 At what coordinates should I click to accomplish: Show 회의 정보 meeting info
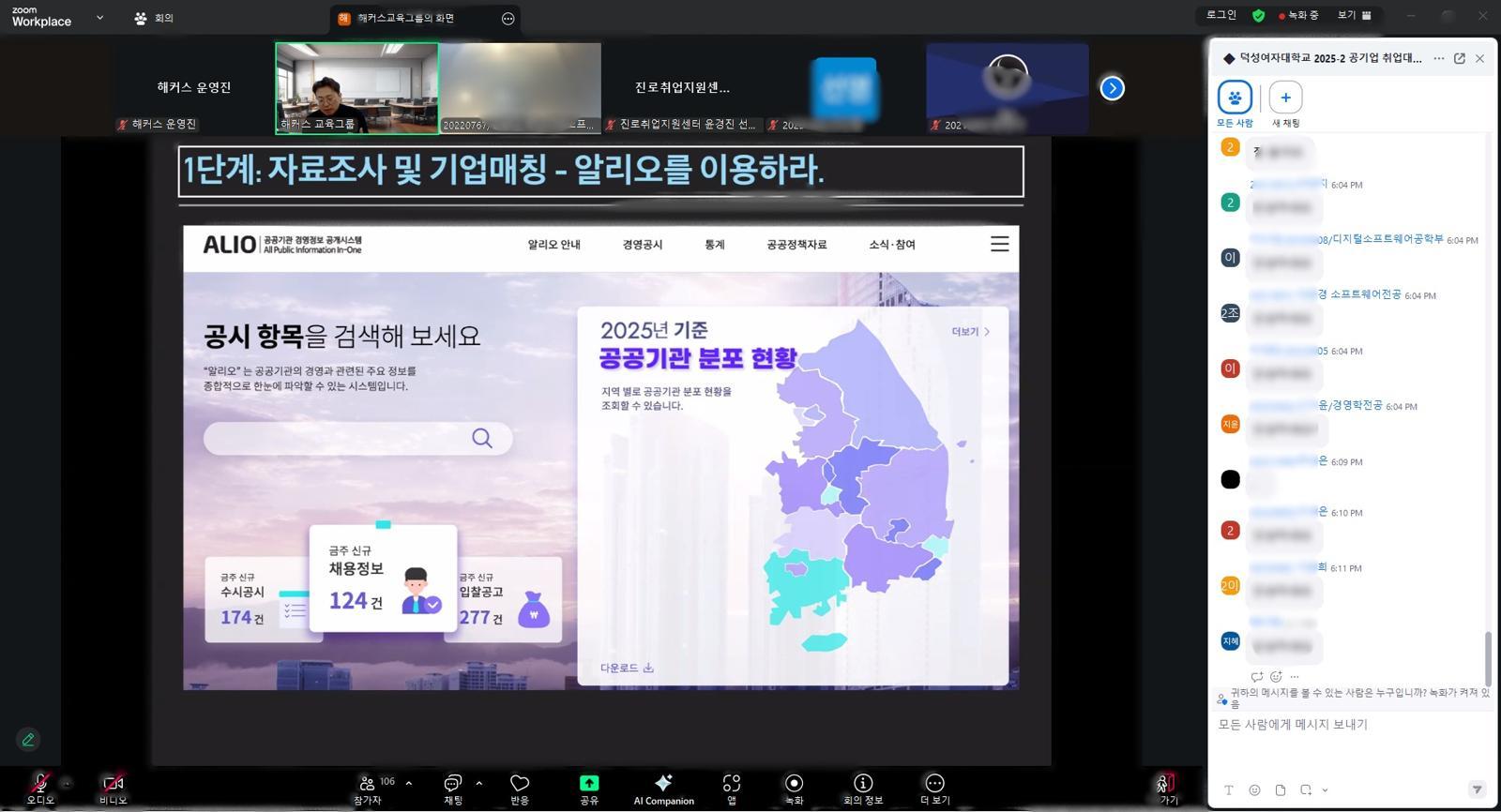point(863,788)
